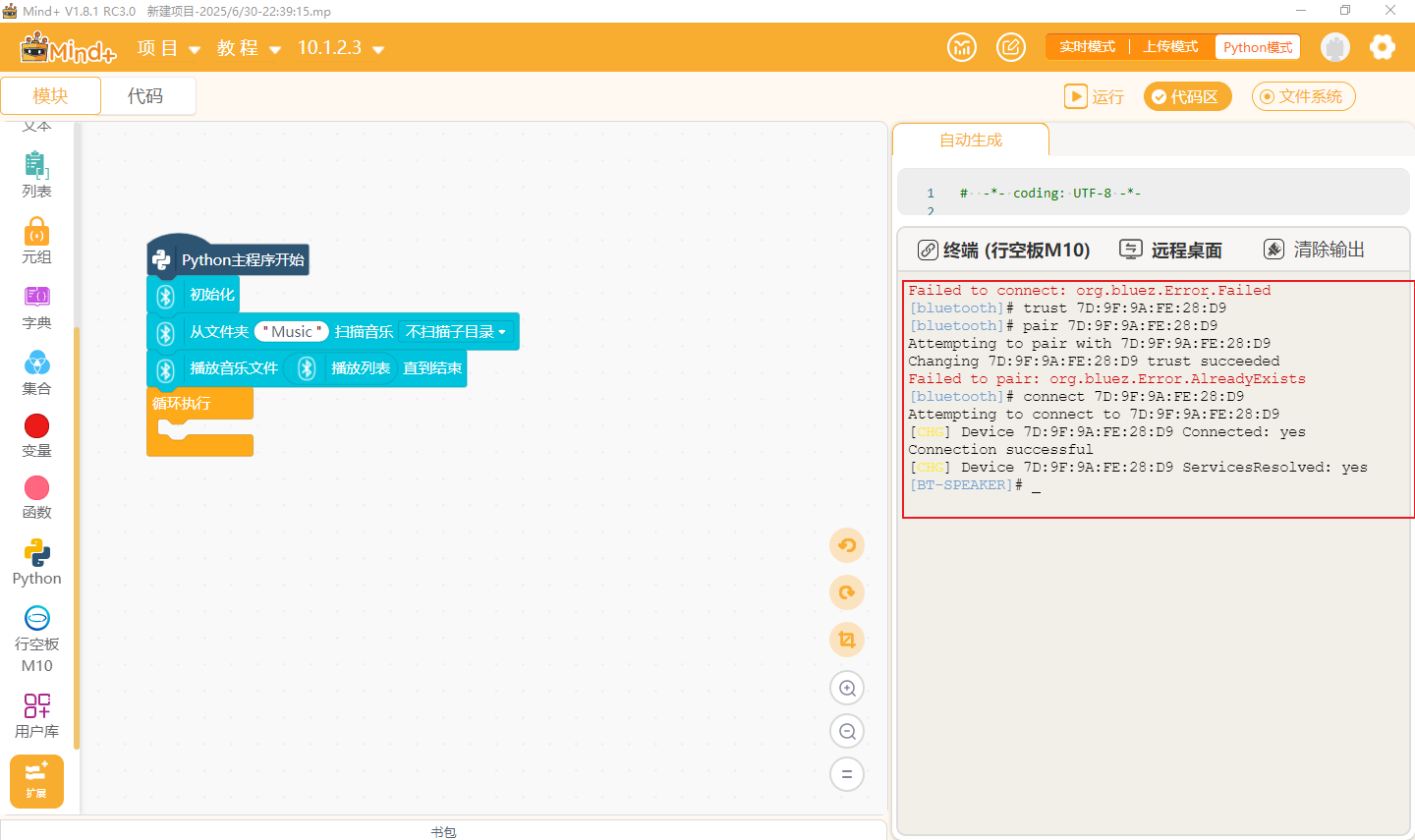Click the [BT-SPEAKER]# terminal prompt
The width and height of the screenshot is (1415, 840).
(x=965, y=485)
